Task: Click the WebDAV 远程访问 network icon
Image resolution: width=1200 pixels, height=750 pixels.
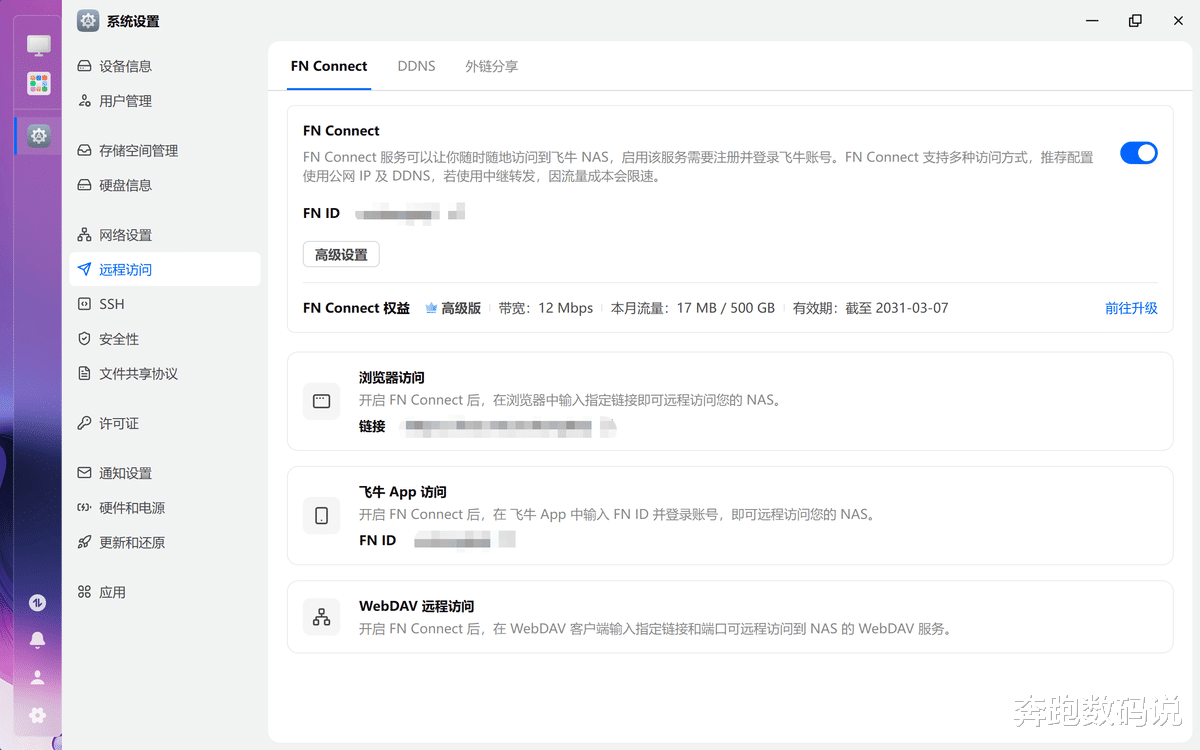Action: coord(321,618)
